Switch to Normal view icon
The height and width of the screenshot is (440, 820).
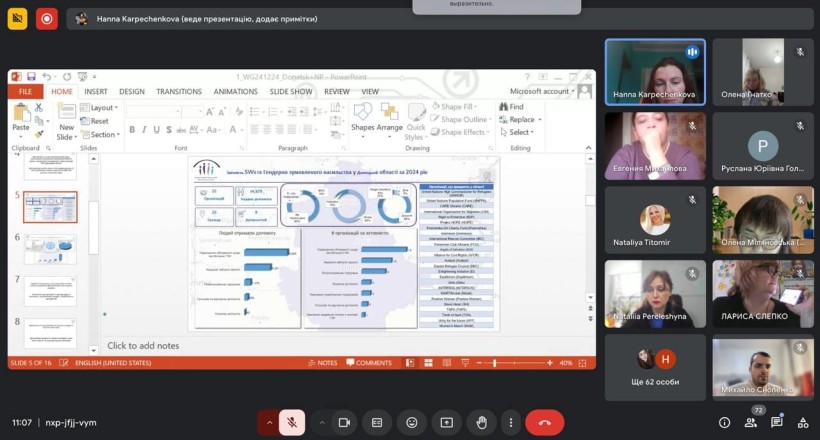pos(410,363)
